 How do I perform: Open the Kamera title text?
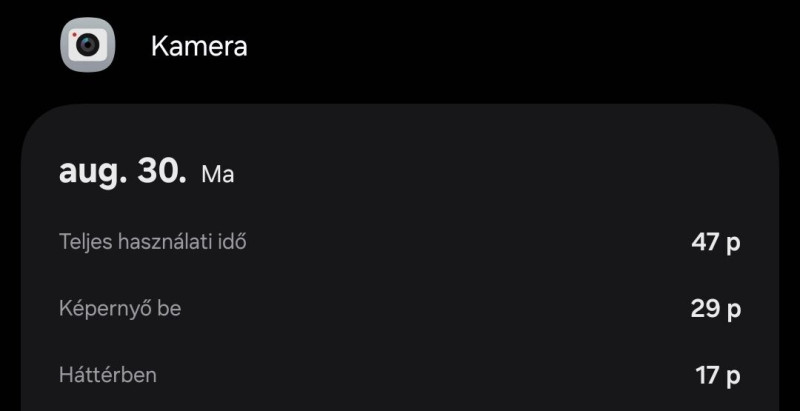click(x=199, y=47)
